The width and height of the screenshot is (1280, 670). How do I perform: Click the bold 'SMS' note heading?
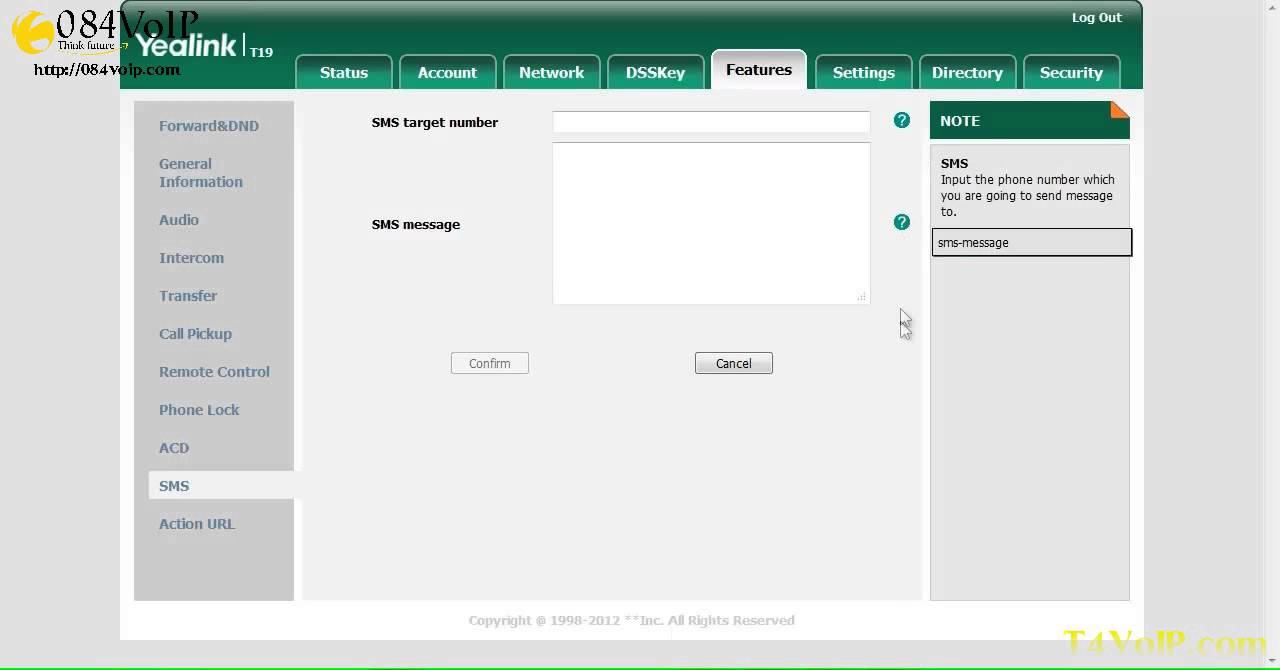954,163
